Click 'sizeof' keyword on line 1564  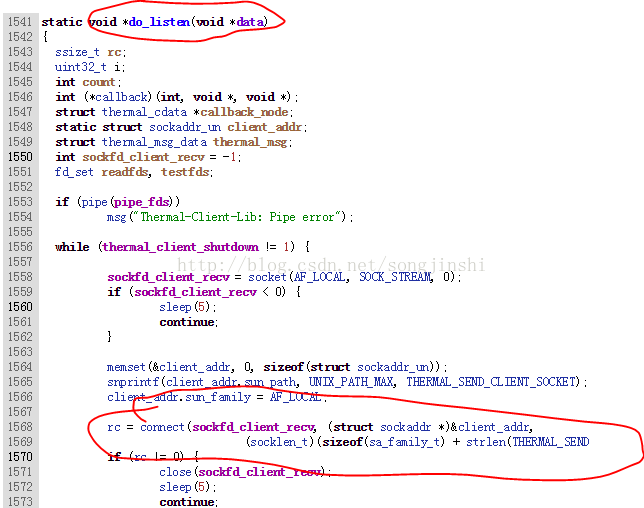tap(283, 367)
